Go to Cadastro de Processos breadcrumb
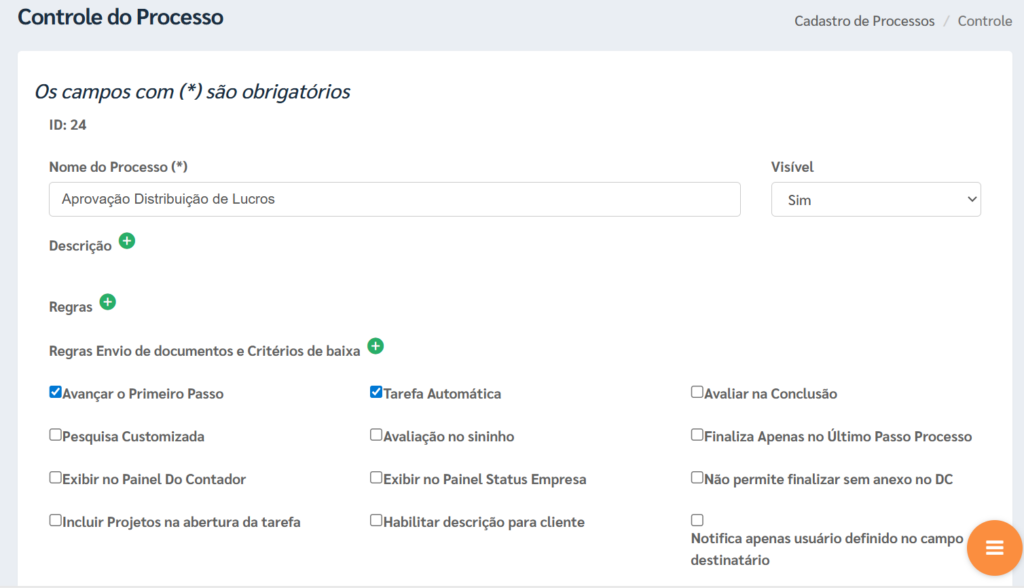The width and height of the screenshot is (1024, 588). [x=864, y=21]
